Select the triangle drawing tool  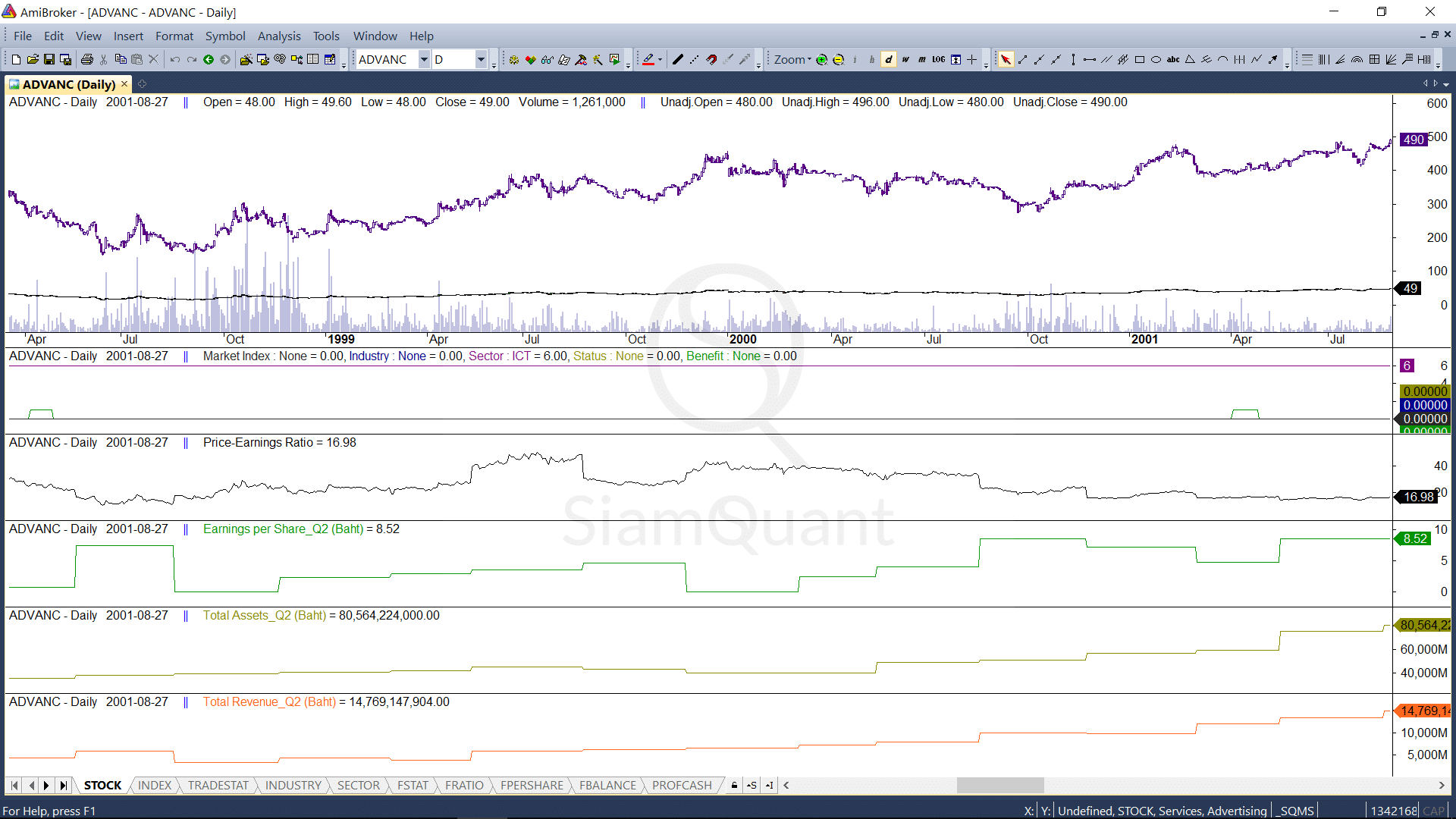(1189, 59)
